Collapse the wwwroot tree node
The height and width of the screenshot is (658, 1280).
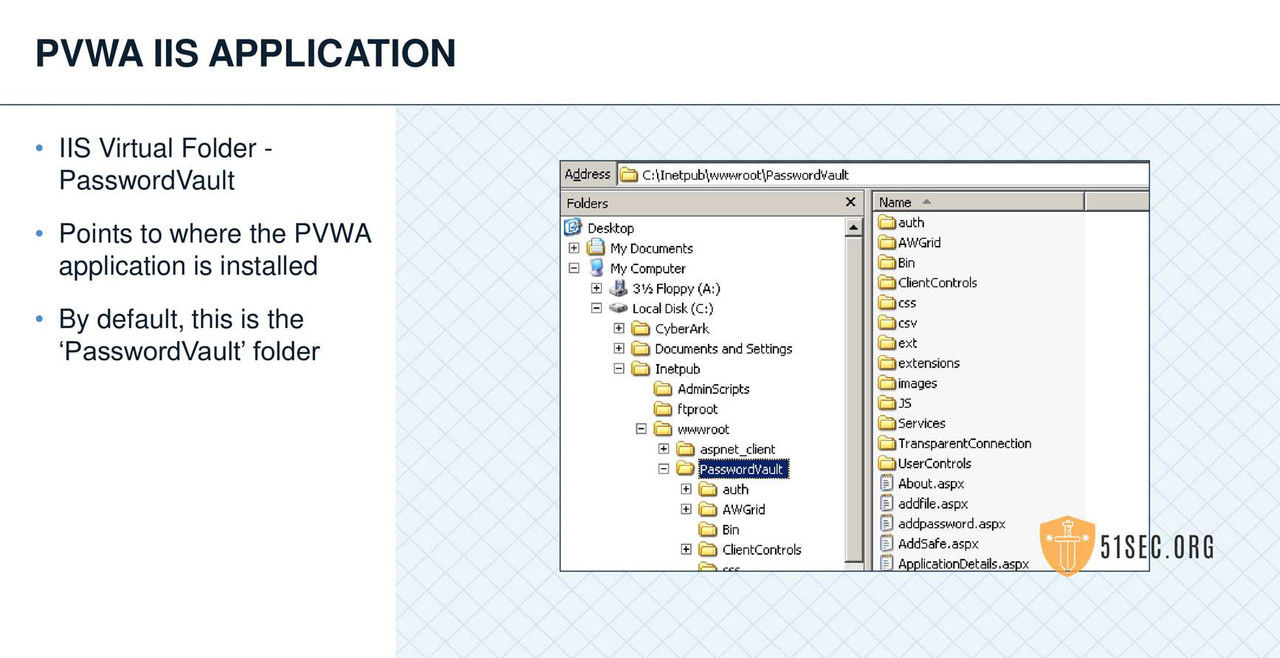pyautogui.click(x=641, y=429)
